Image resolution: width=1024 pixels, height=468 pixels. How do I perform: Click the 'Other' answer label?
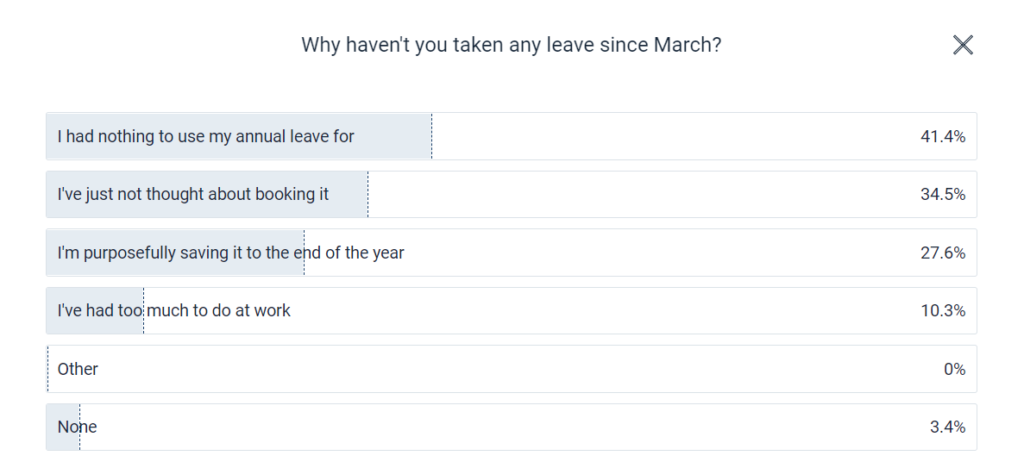click(x=78, y=369)
